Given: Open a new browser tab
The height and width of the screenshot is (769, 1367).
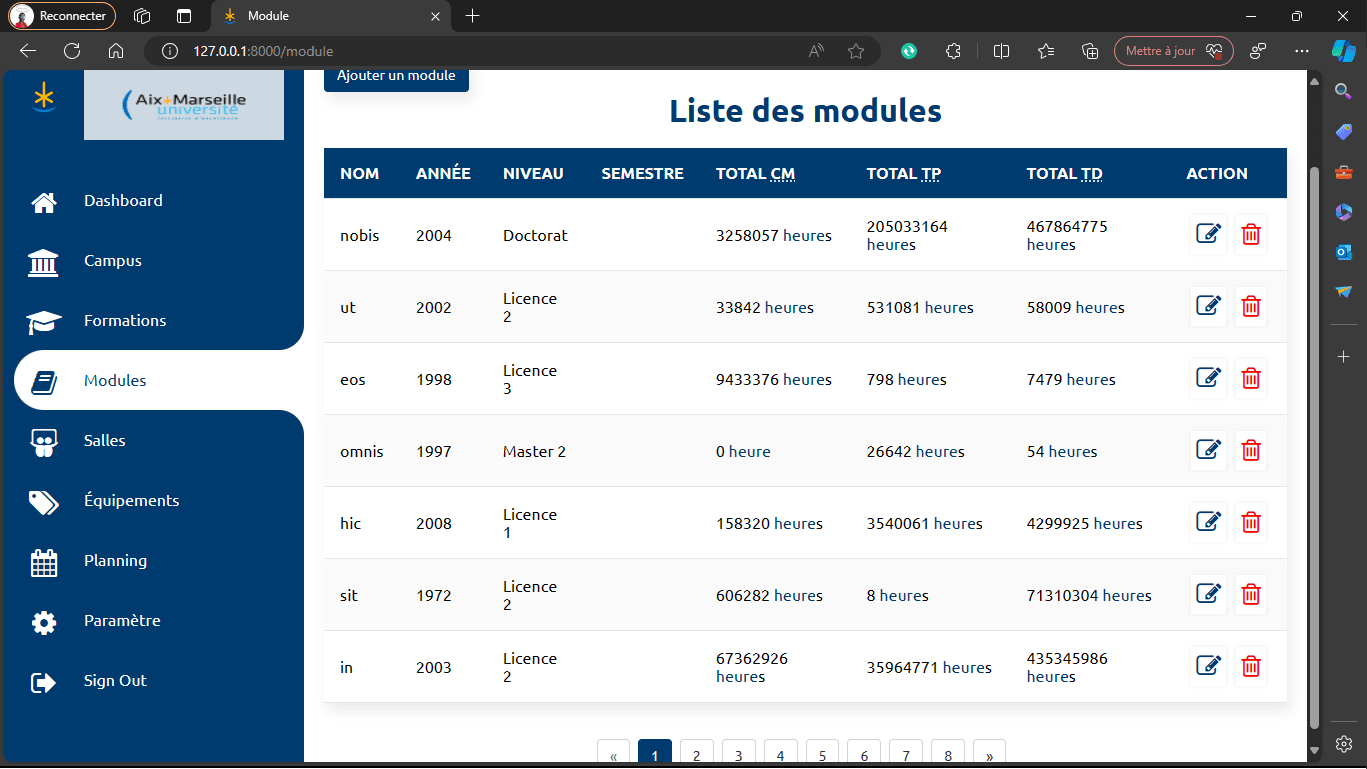Looking at the screenshot, I should [x=473, y=16].
